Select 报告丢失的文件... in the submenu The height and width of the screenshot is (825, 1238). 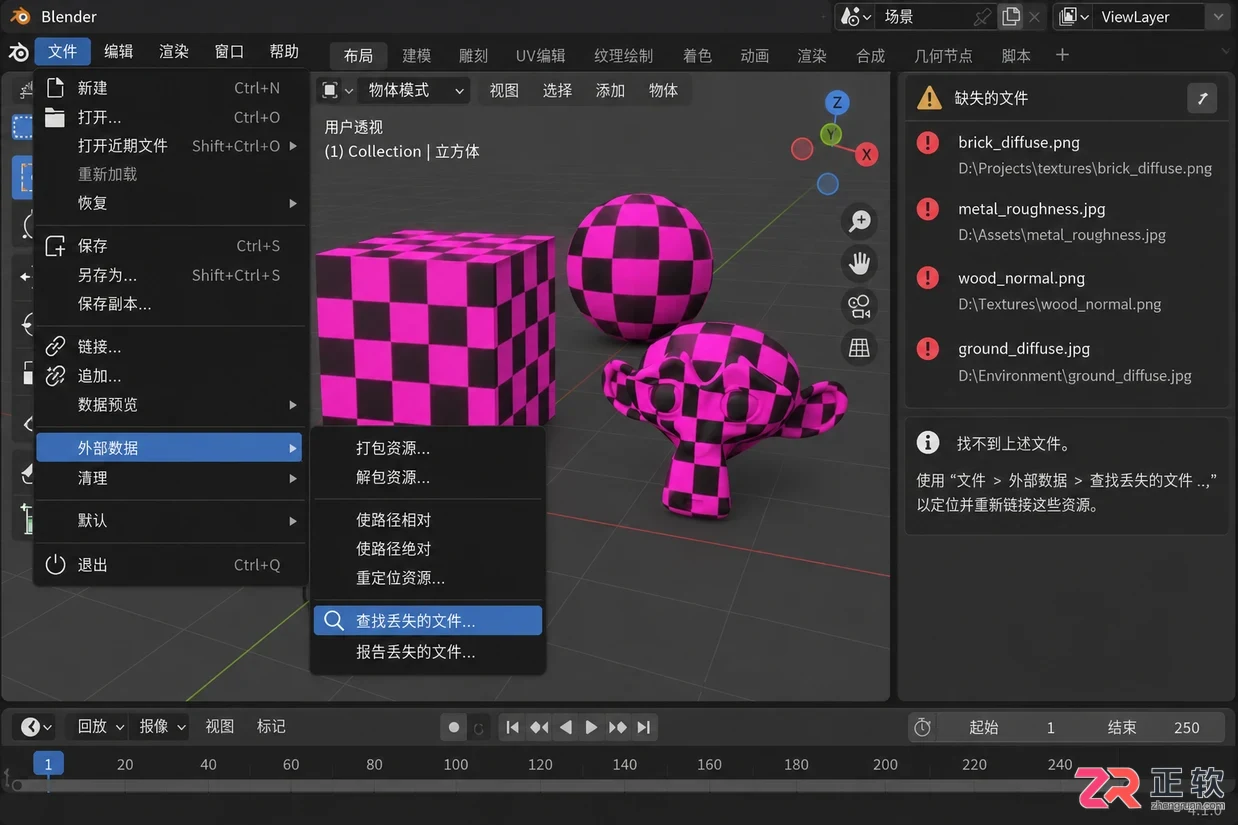click(x=428, y=652)
